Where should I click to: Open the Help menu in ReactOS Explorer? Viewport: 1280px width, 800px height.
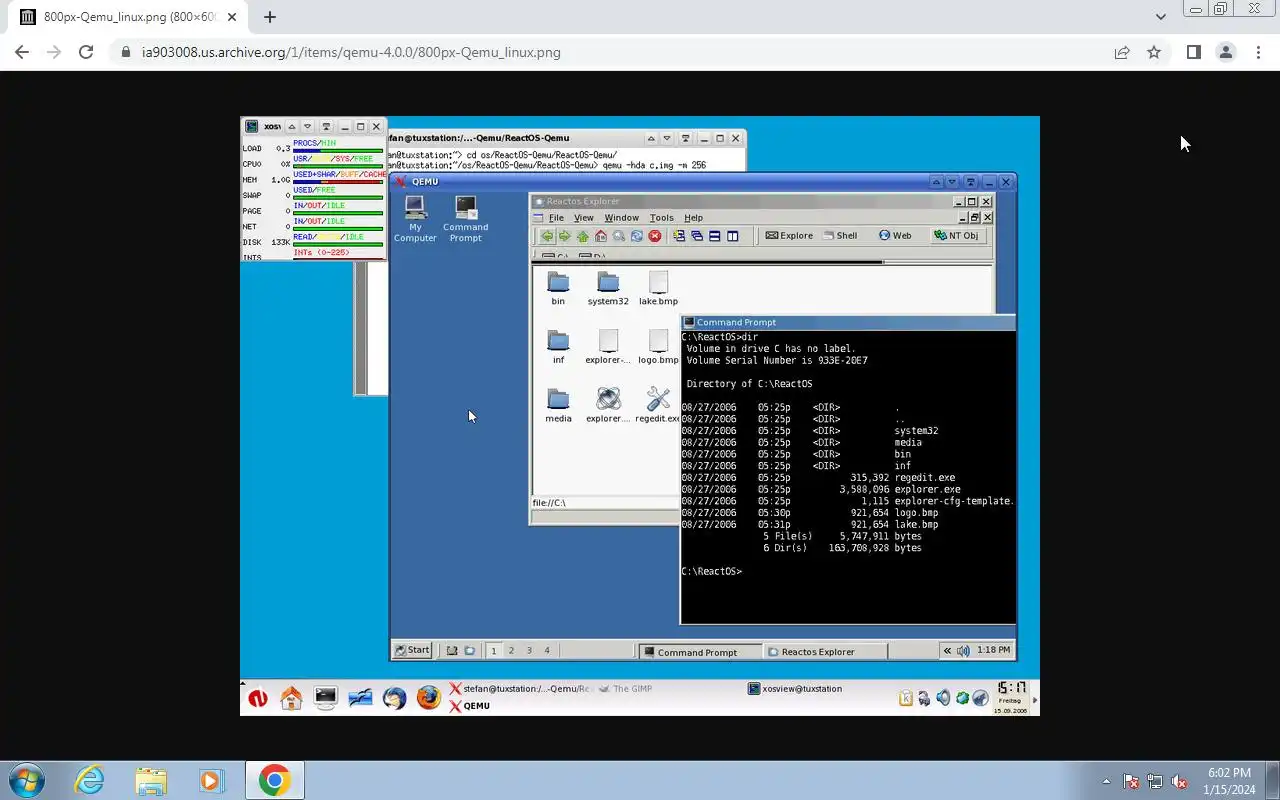(693, 217)
